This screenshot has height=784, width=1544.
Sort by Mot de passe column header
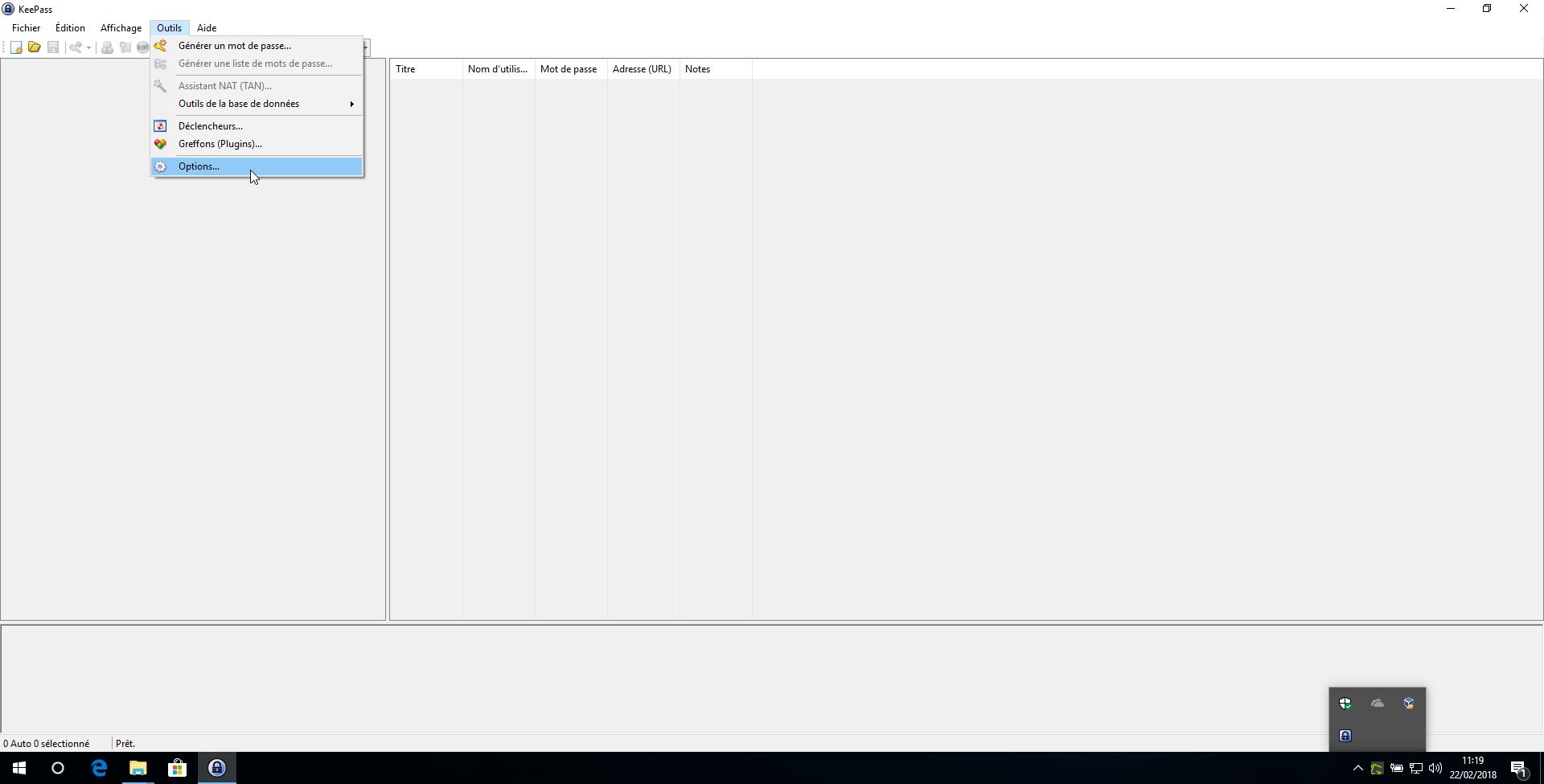click(x=571, y=69)
